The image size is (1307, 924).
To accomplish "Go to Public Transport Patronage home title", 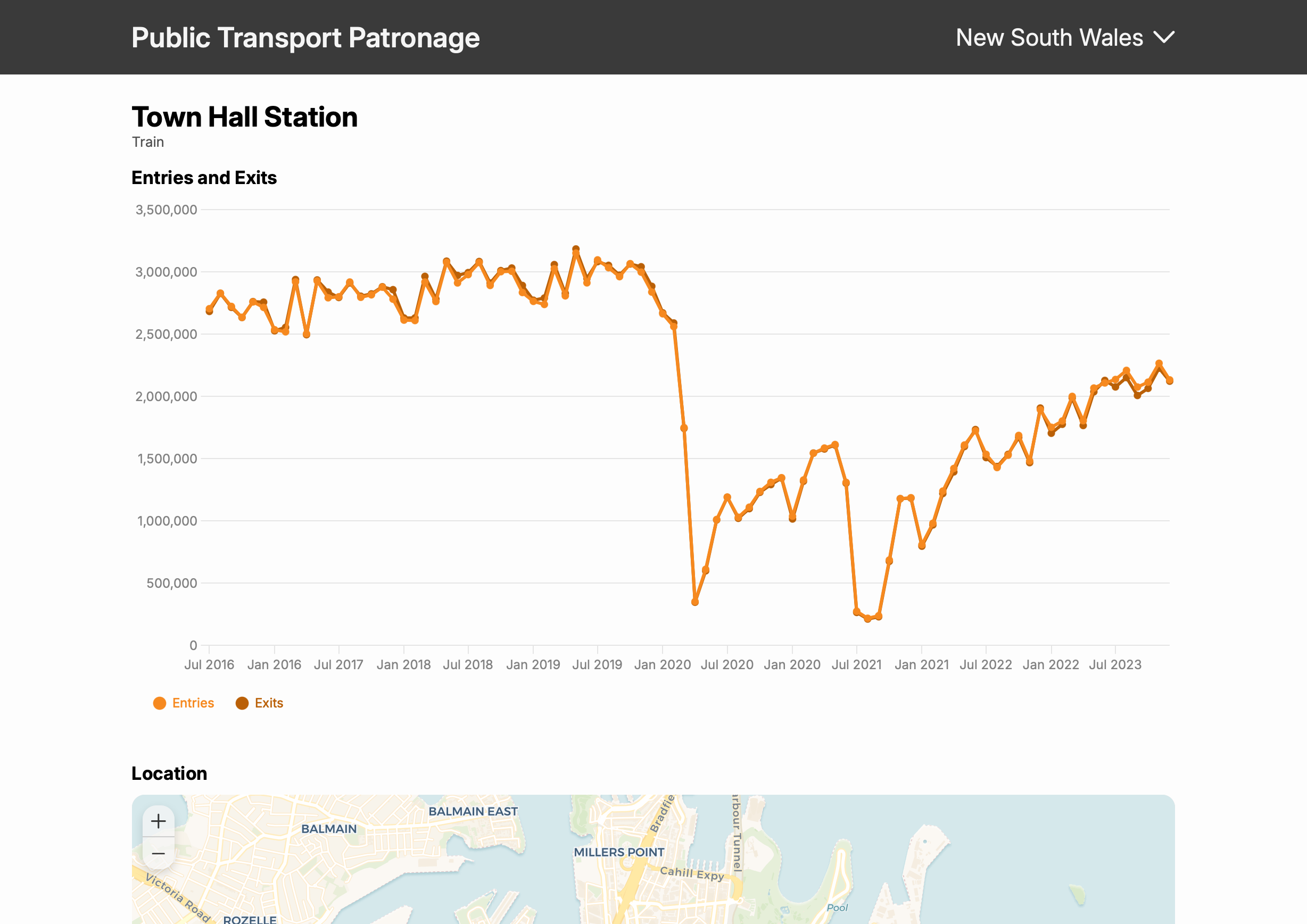I will pyautogui.click(x=305, y=38).
